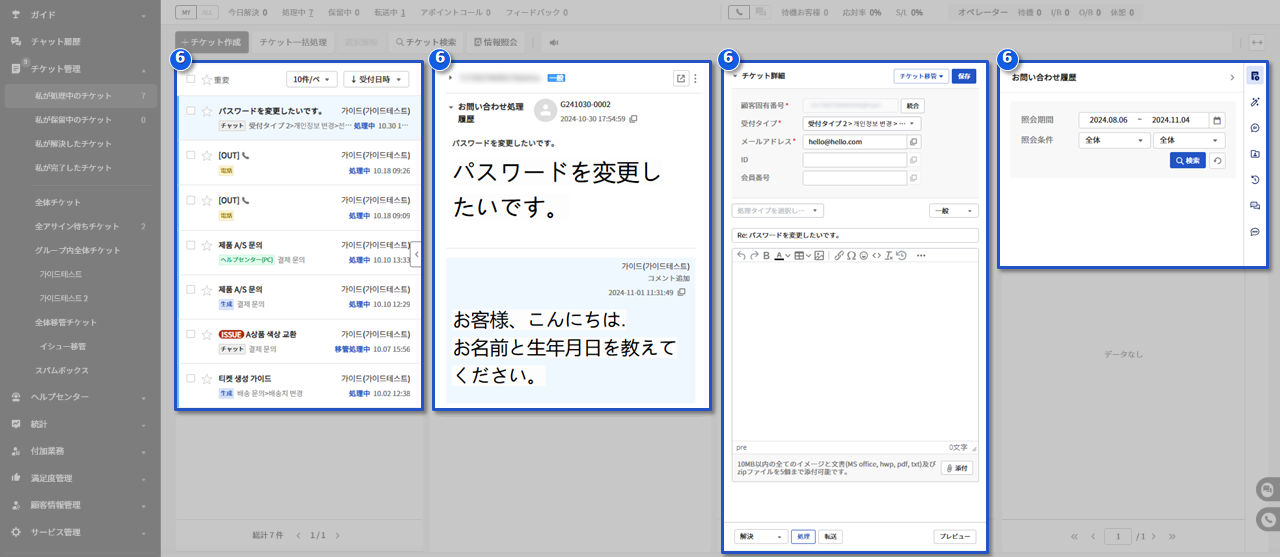Star the パスワードを変更したいです。 ticket as important
Image resolution: width=1280 pixels, height=557 pixels.
207,112
